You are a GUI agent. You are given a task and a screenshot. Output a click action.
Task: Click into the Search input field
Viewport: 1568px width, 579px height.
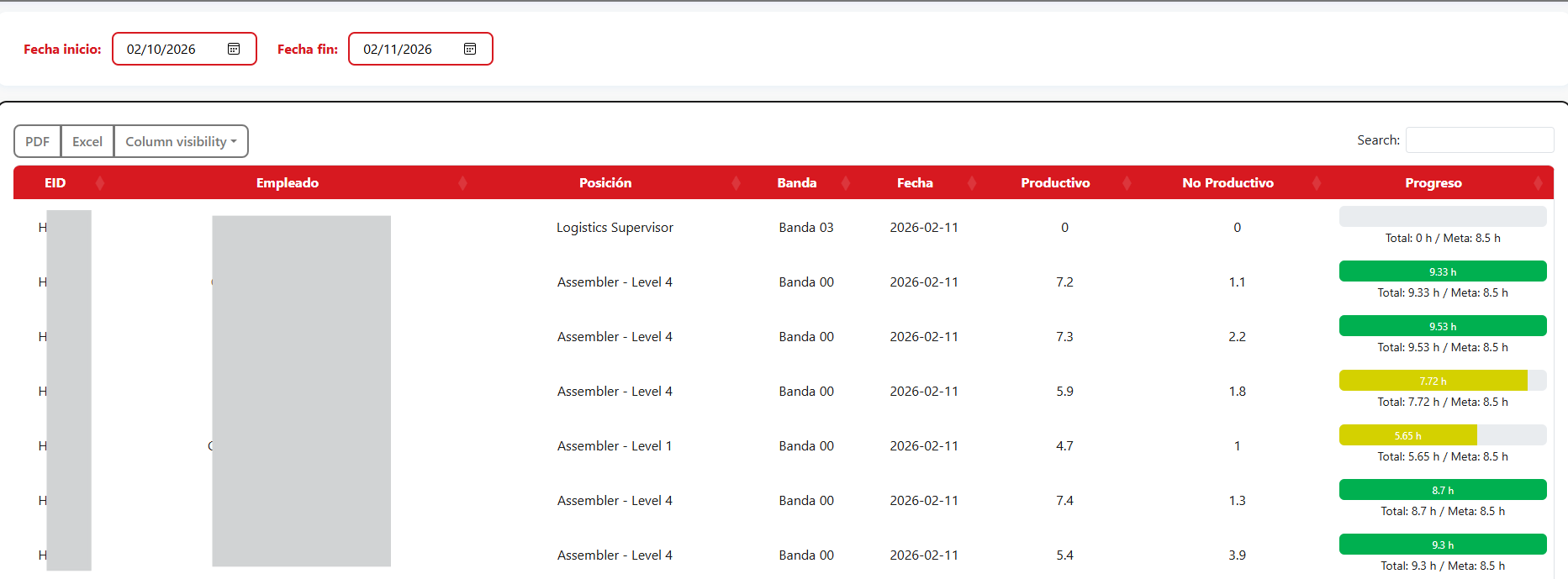click(x=1479, y=140)
